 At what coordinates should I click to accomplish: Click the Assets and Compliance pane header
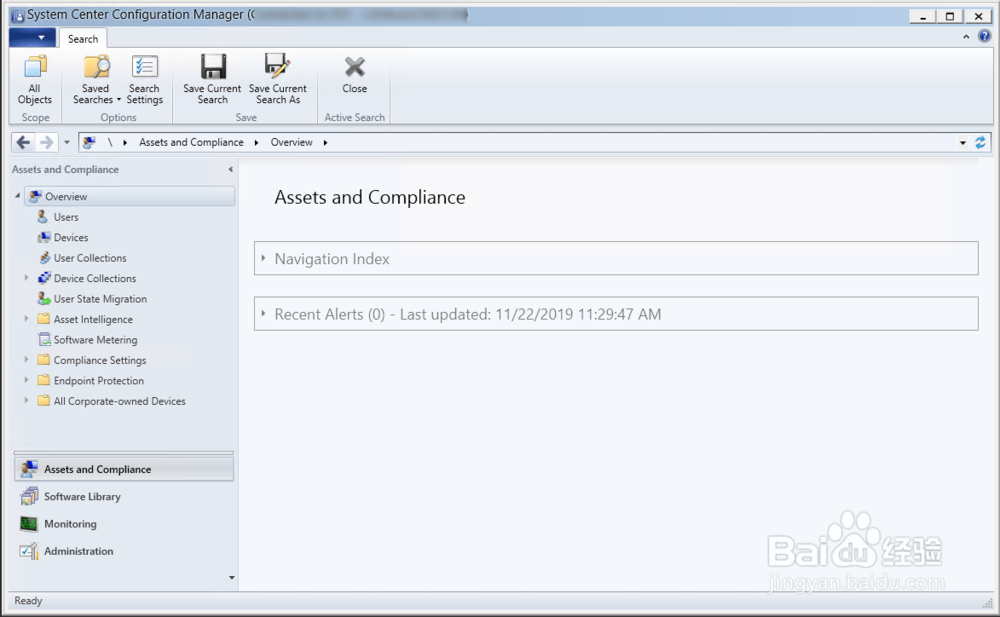65,169
